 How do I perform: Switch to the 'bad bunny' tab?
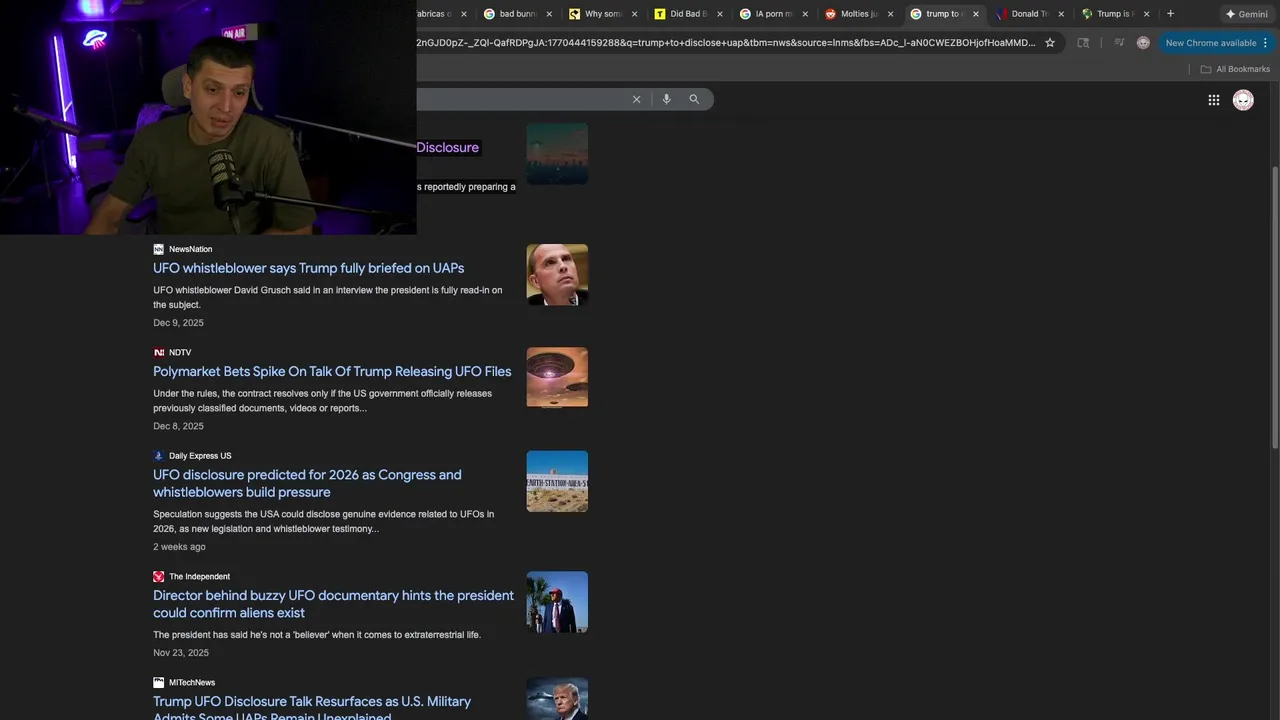click(x=518, y=14)
